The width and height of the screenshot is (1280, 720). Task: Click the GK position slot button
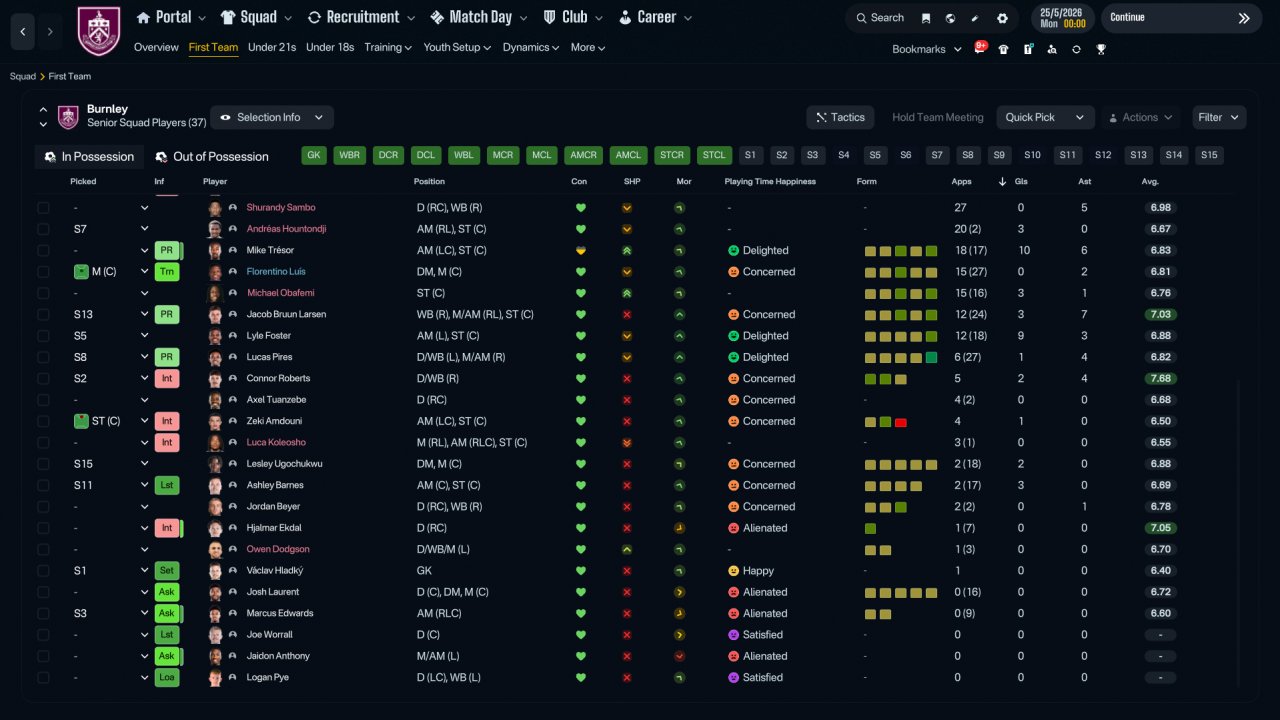(315, 155)
